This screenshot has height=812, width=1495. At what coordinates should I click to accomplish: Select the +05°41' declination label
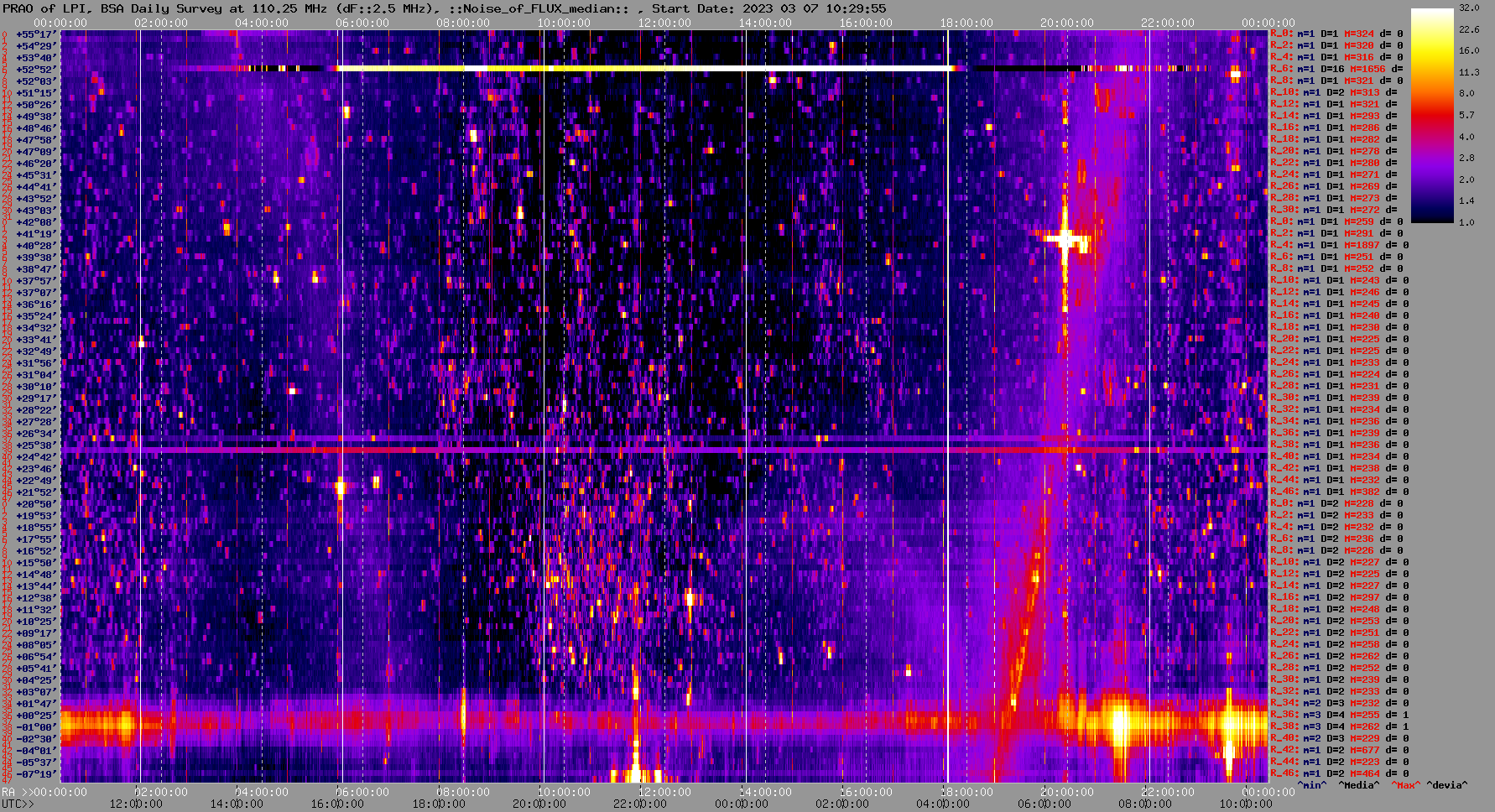pos(36,669)
